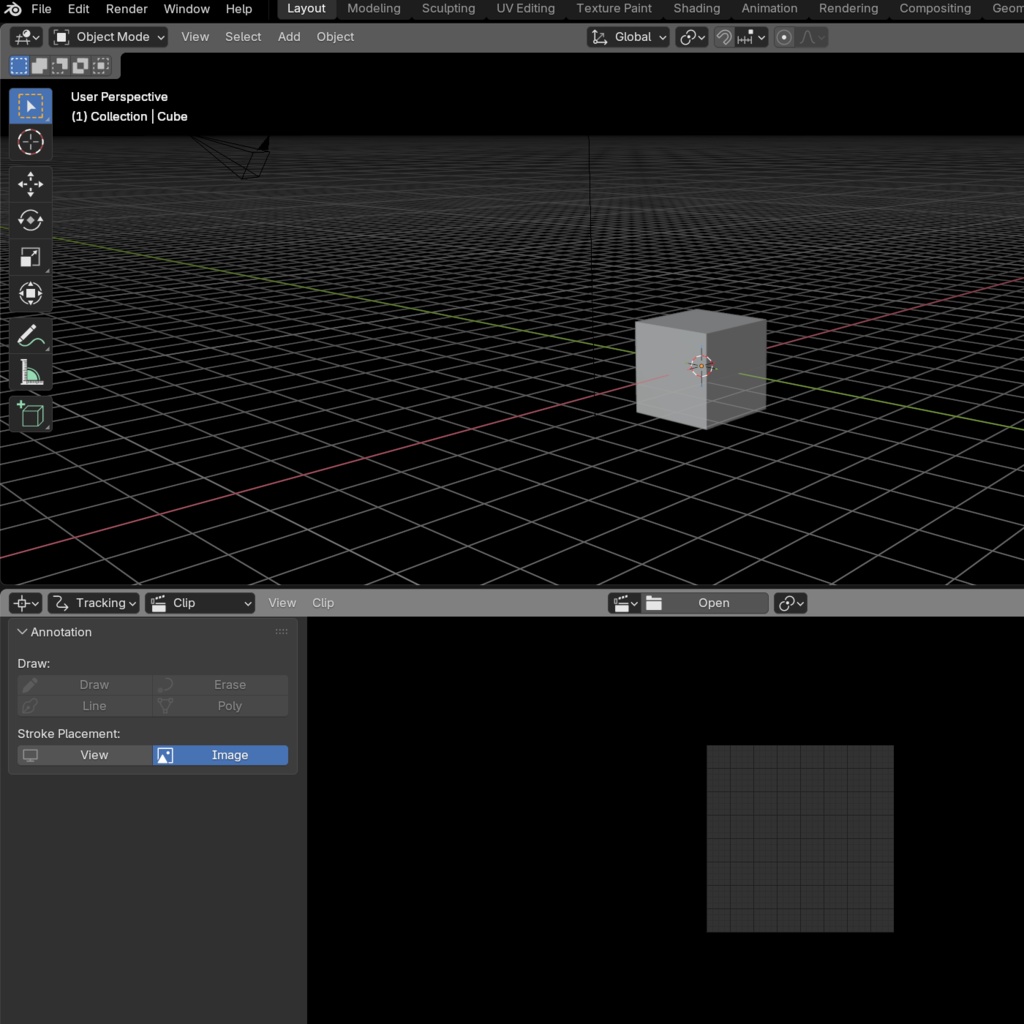The height and width of the screenshot is (1024, 1024).
Task: Activate the Cursor tool
Action: pos(30,142)
